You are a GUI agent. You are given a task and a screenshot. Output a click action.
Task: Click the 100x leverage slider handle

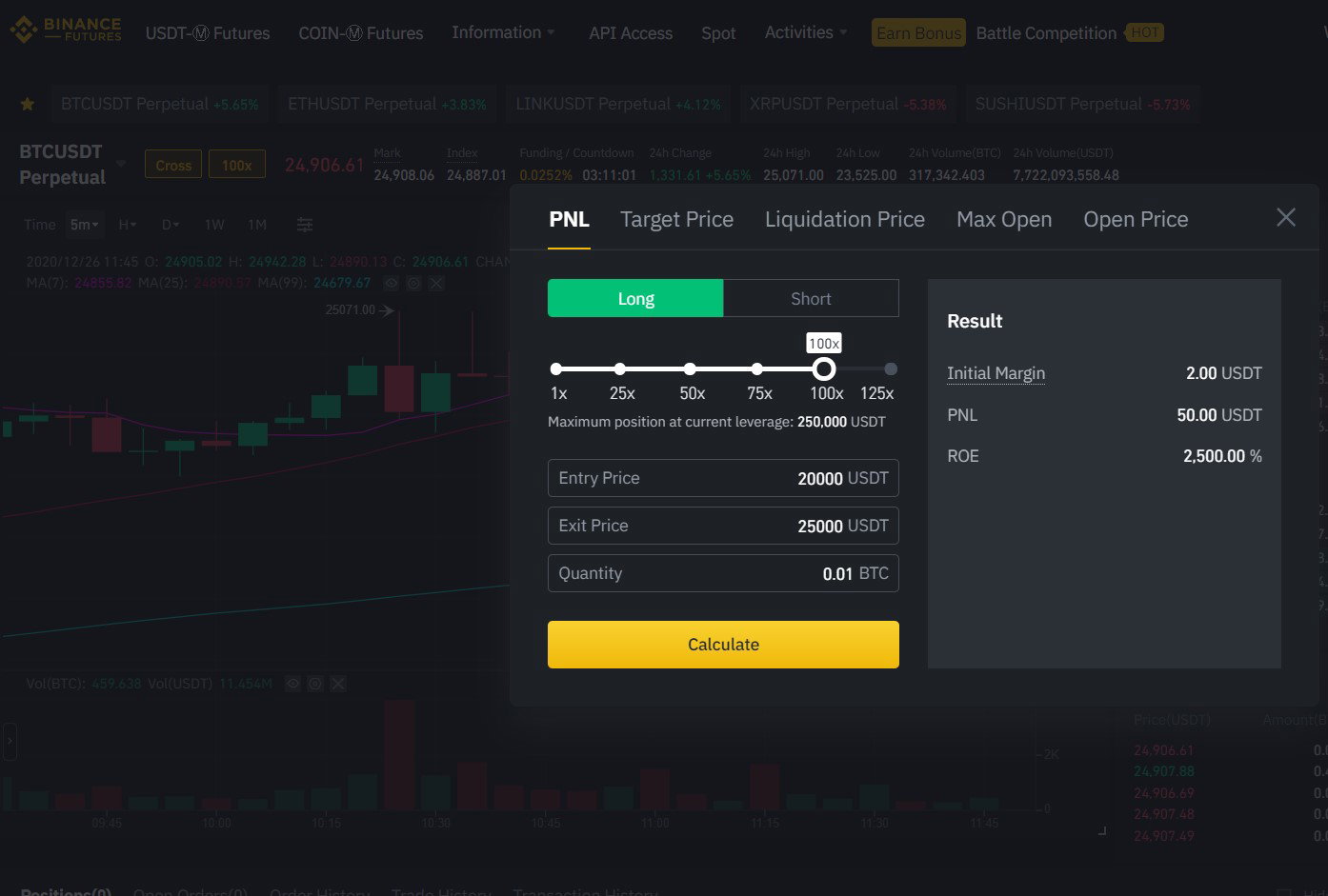pos(824,368)
